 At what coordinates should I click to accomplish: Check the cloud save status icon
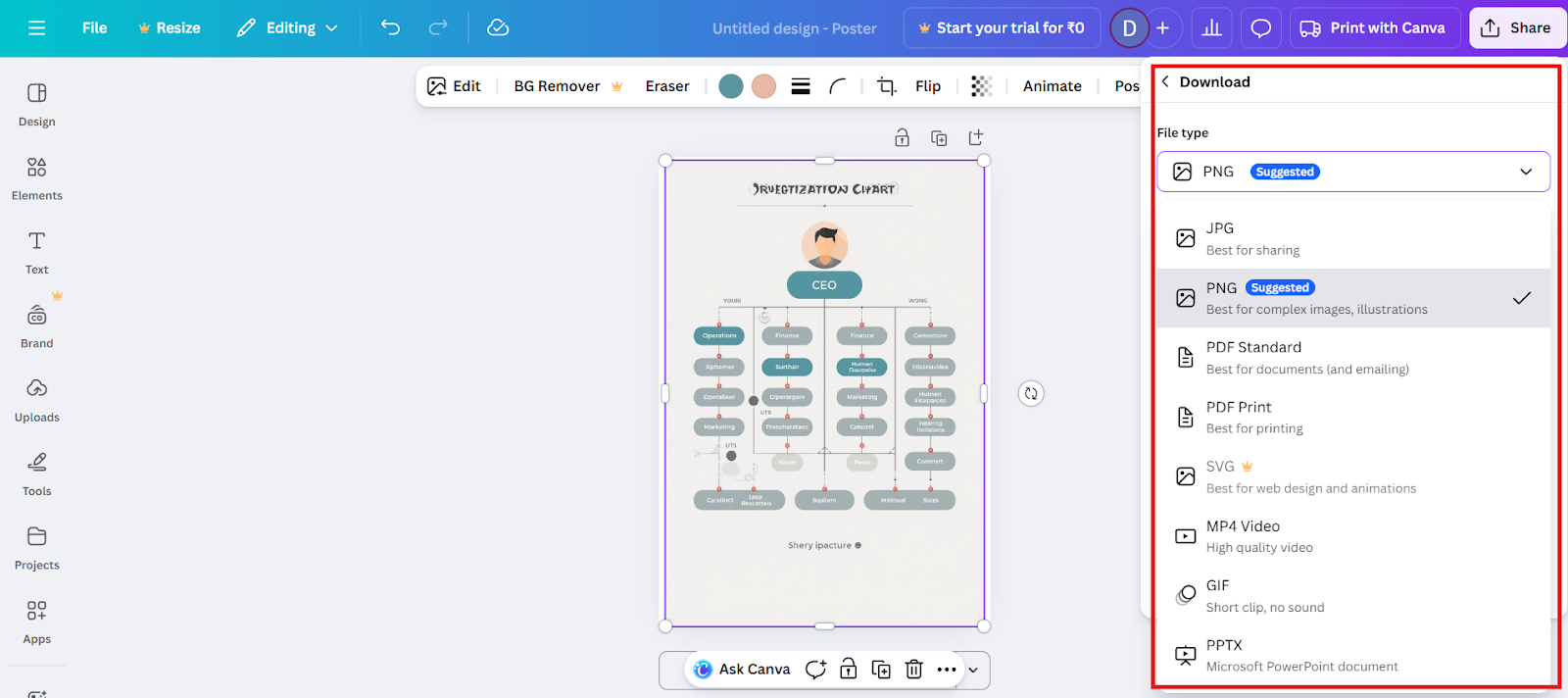click(498, 27)
